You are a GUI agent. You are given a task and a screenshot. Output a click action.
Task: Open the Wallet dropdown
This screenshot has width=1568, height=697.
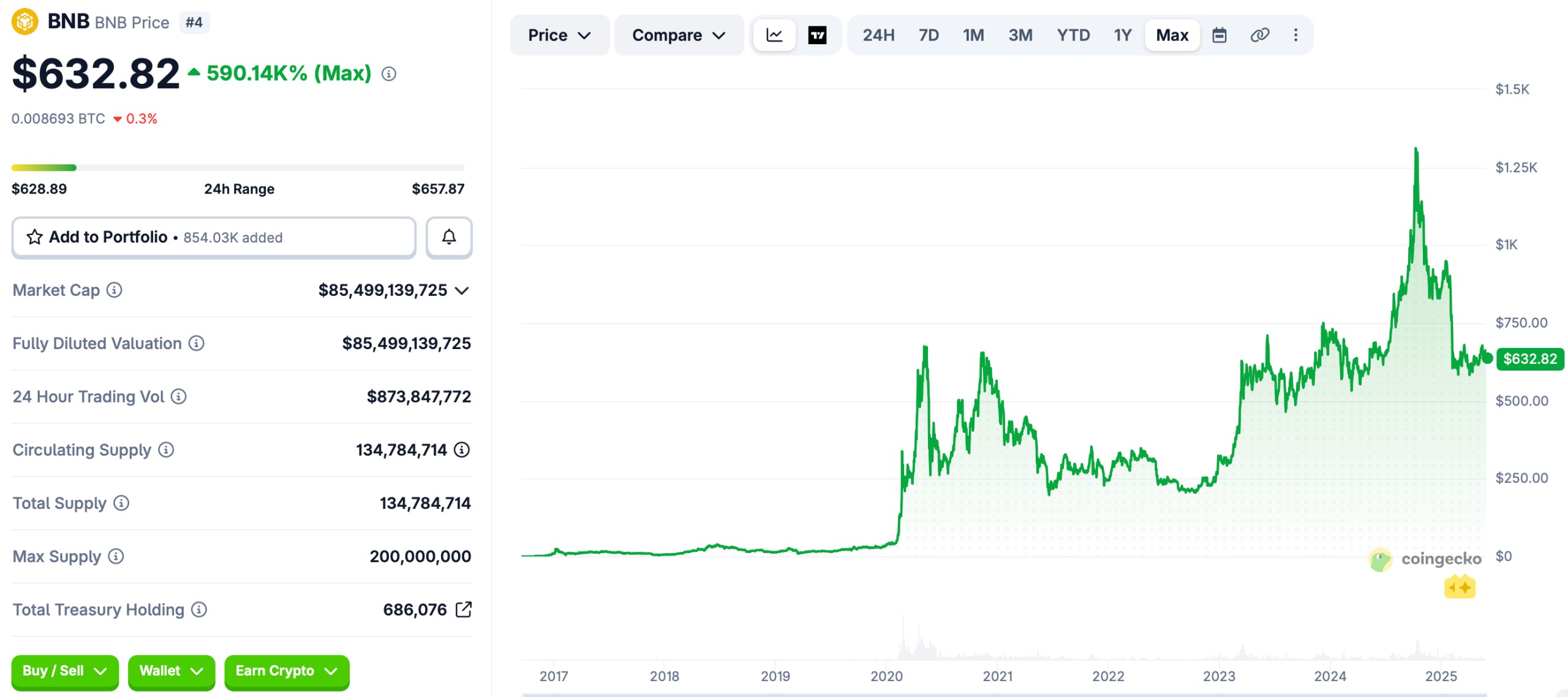(x=171, y=671)
